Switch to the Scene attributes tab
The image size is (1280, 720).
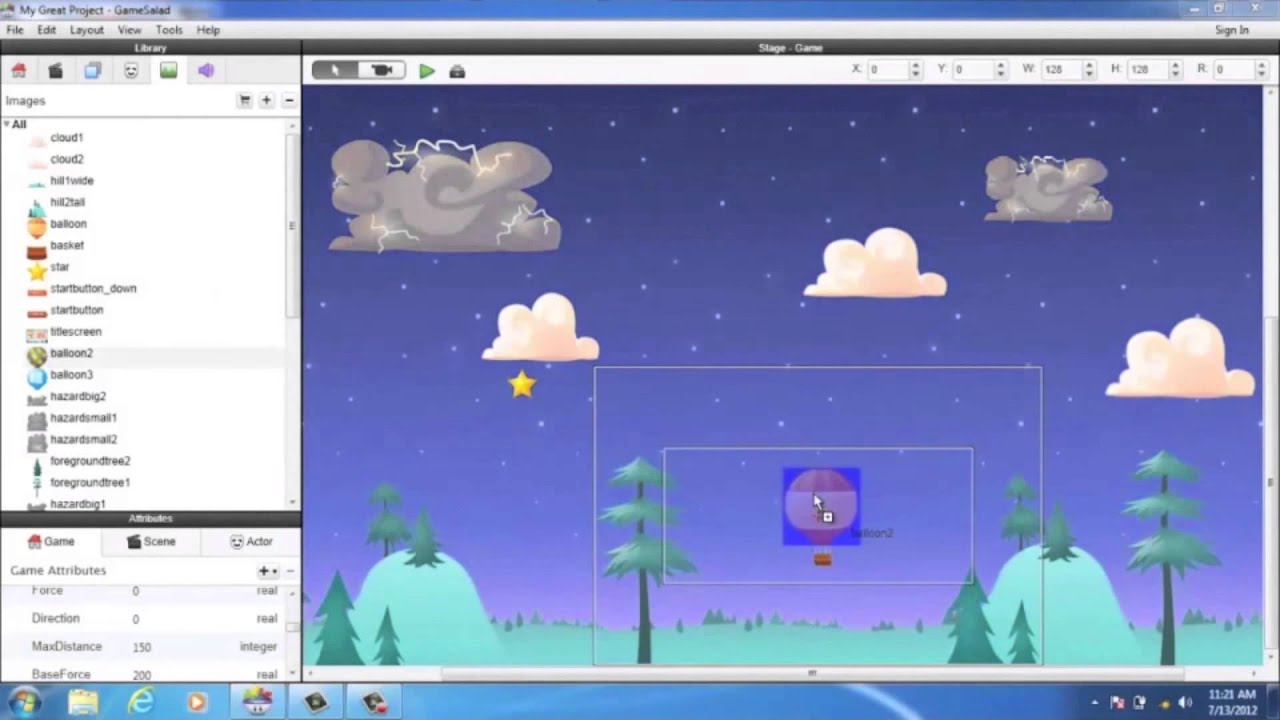pos(150,541)
